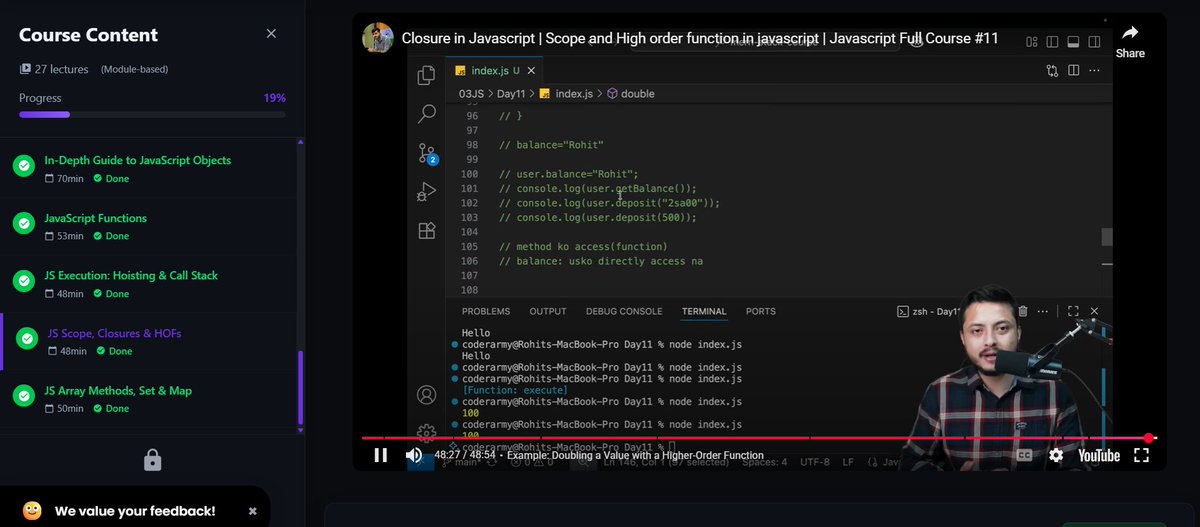Close the Course Content panel
Image resolution: width=1200 pixels, height=527 pixels.
tap(271, 34)
